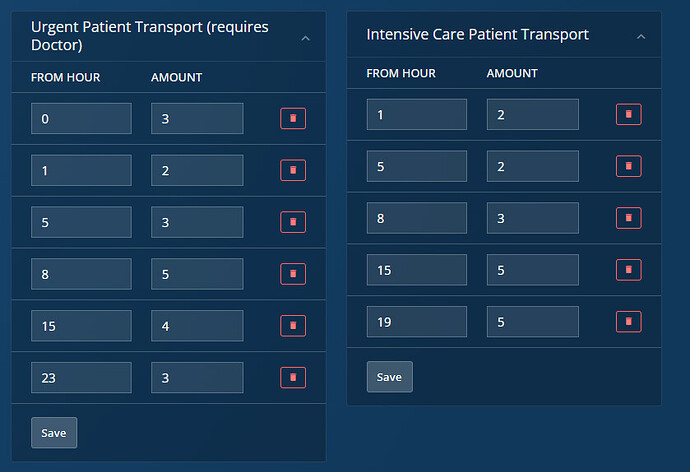Screen dimensions: 690x472
Task: Focus amount field for Urgent hour 8
Action: pyautogui.click(x=197, y=274)
